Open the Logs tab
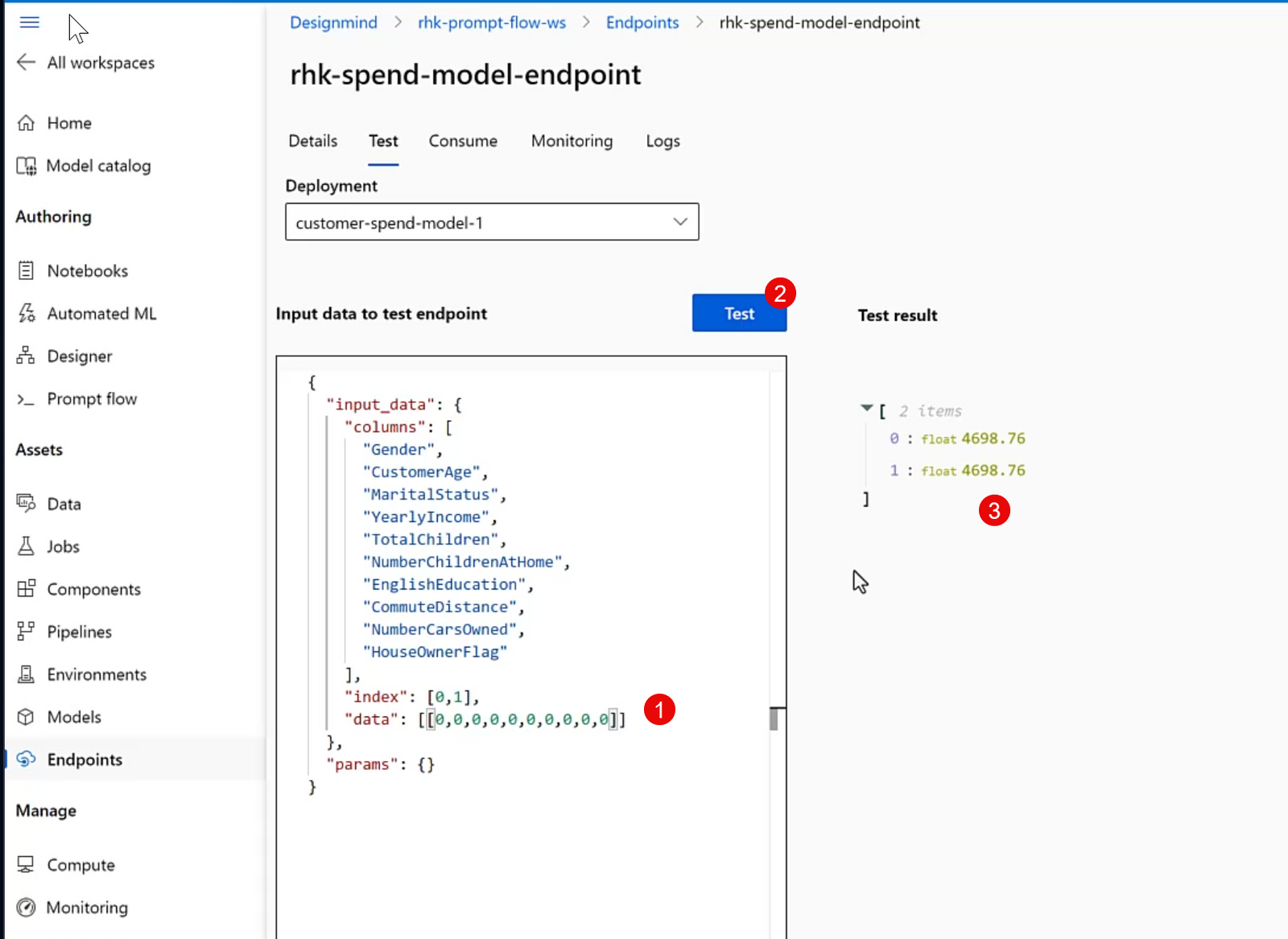 pyautogui.click(x=662, y=141)
